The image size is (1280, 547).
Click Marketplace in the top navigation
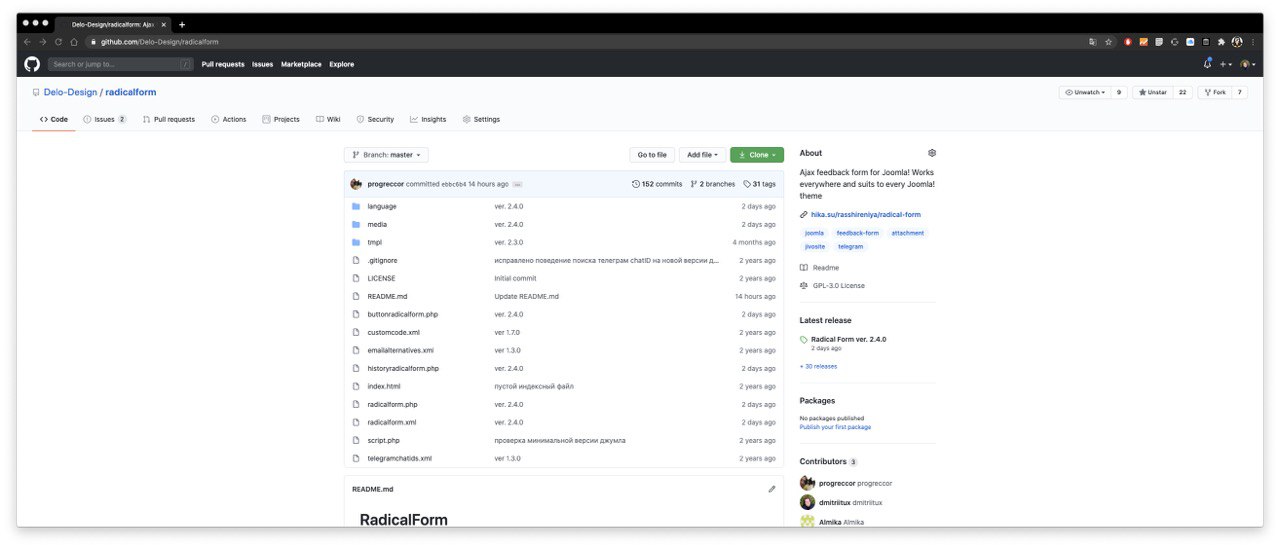[x=301, y=64]
